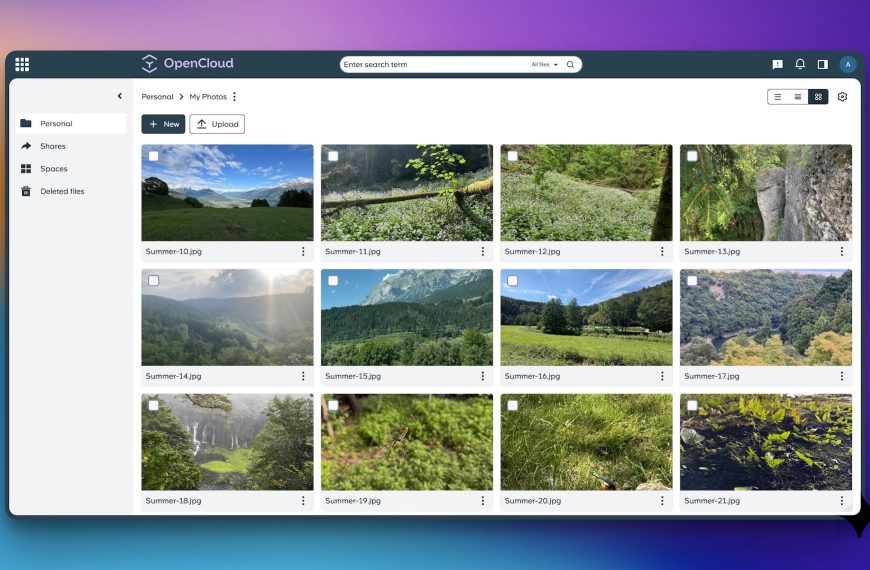Open Personal in the sidebar
The image size is (870, 570).
point(71,123)
